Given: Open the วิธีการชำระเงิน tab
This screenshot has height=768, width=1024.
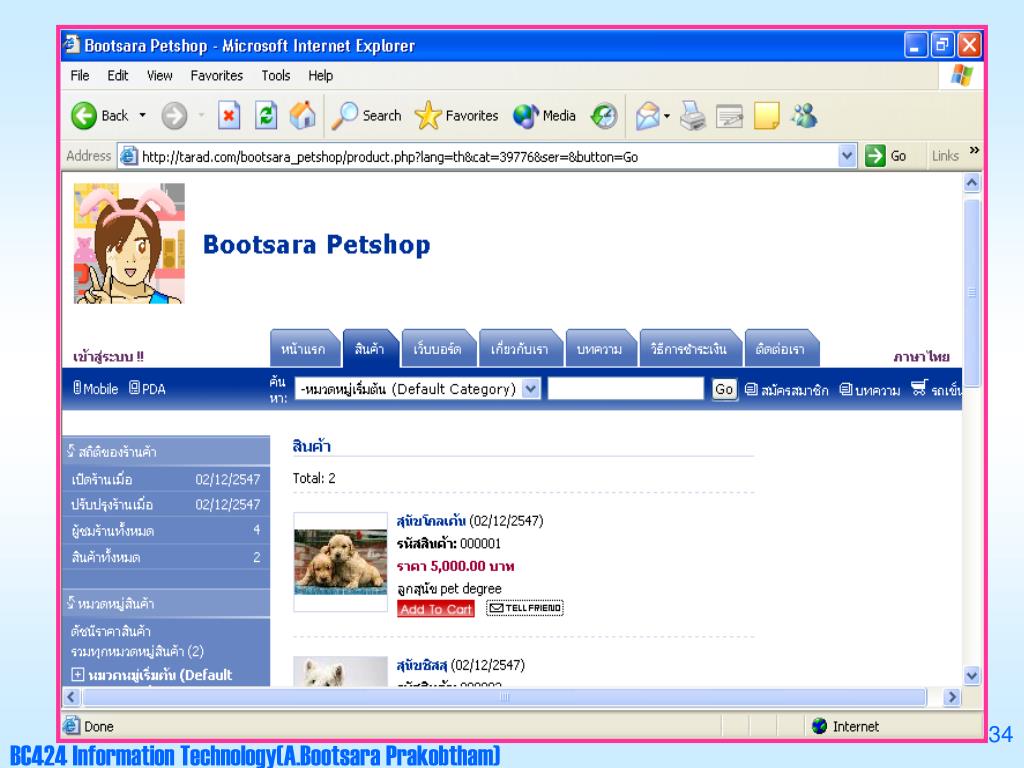Looking at the screenshot, I should click(689, 348).
